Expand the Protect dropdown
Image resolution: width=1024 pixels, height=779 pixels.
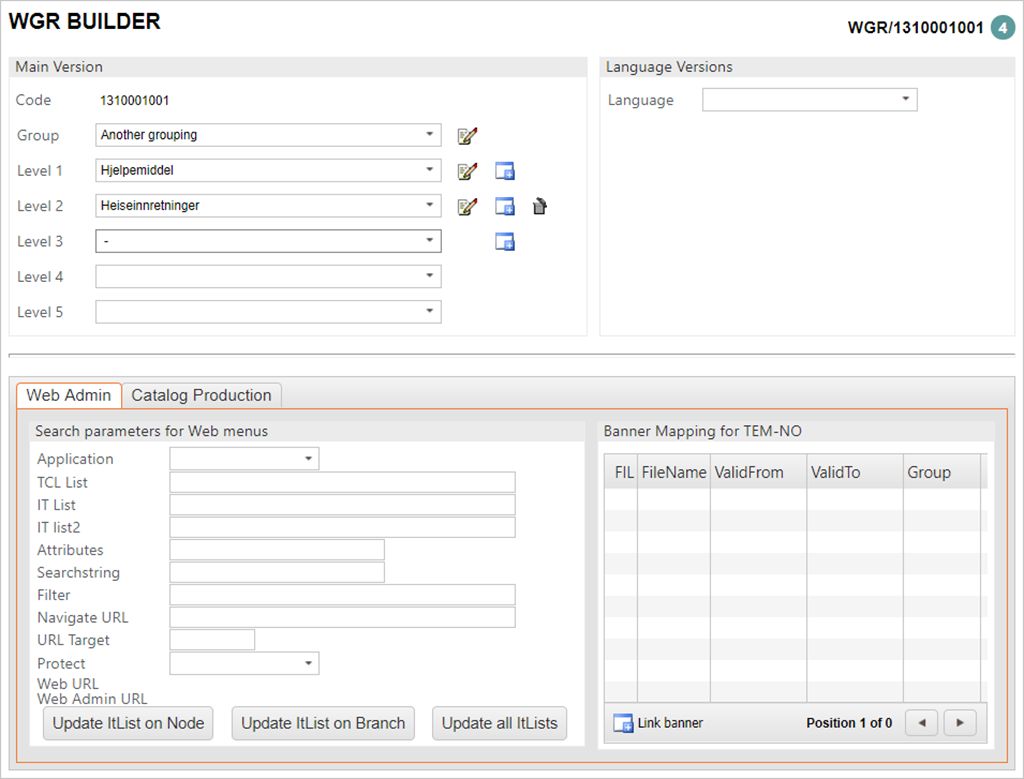click(x=307, y=664)
